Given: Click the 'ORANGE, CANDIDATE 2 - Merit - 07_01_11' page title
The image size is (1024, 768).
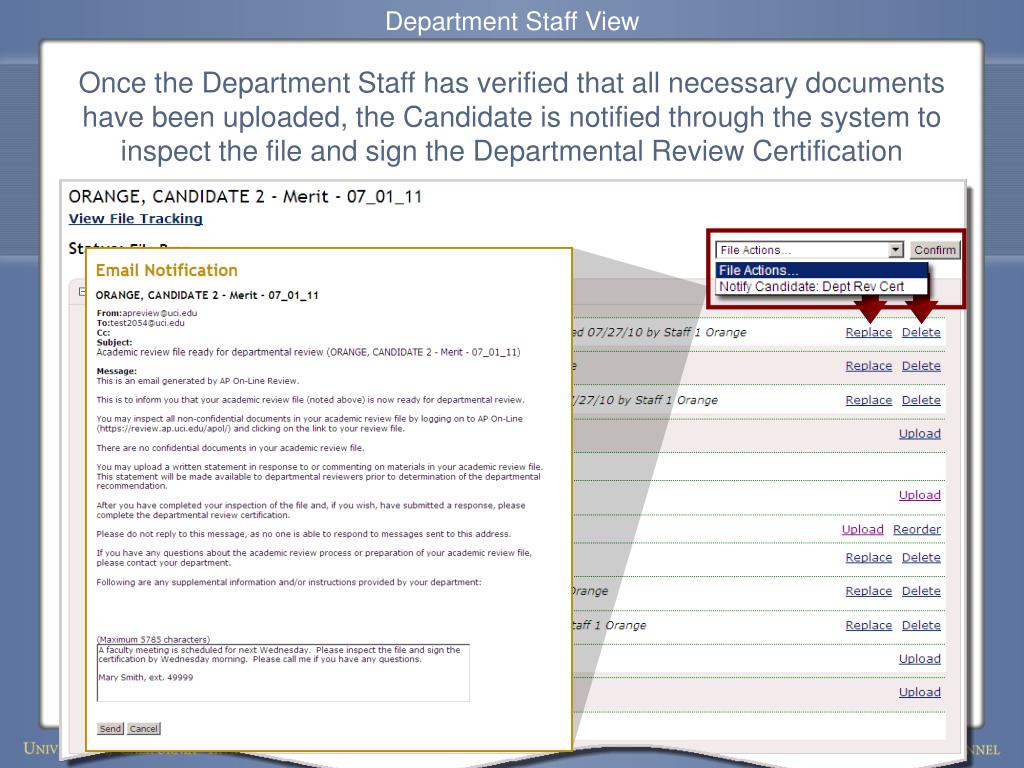Looking at the screenshot, I should click(246, 197).
